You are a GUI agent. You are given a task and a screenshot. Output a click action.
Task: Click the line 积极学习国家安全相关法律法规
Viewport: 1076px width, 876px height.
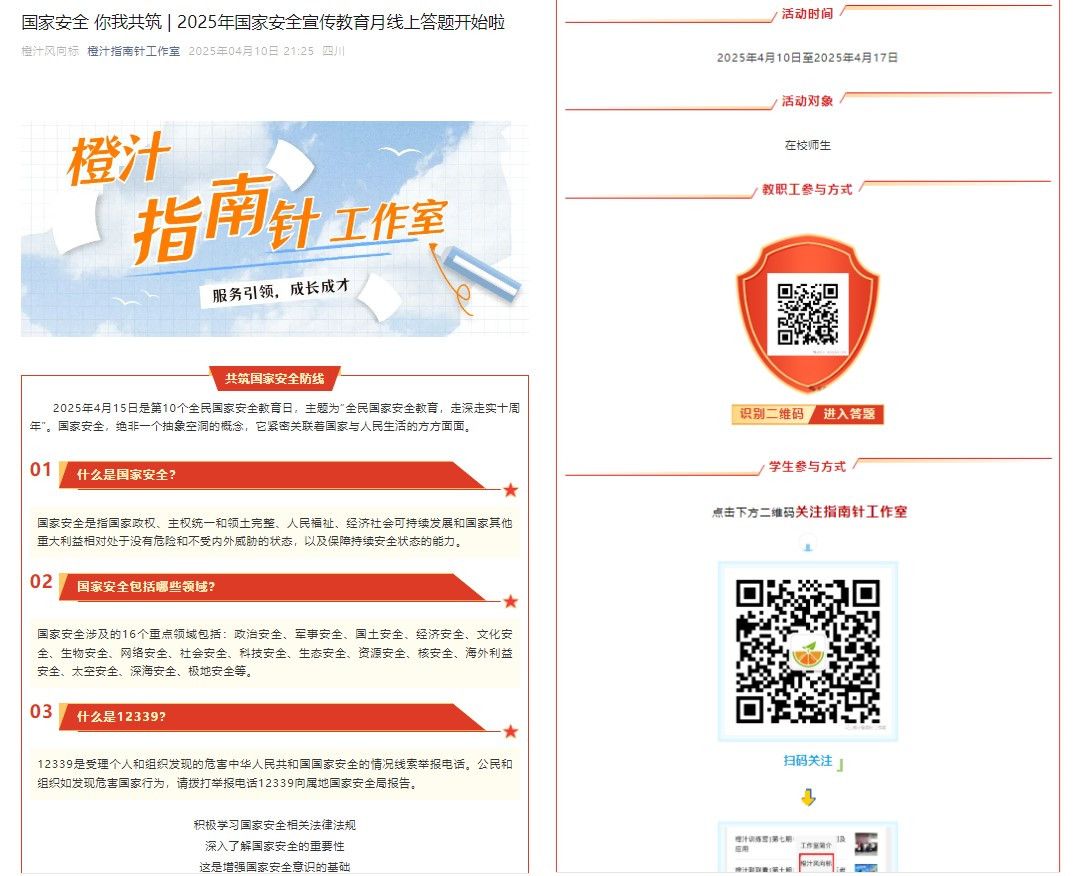click(274, 825)
